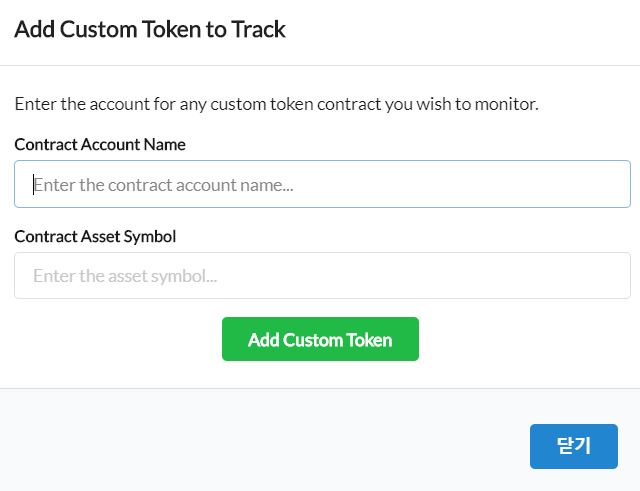This screenshot has width=640, height=491.
Task: Submit the form via Add Custom Token
Action: (x=320, y=340)
